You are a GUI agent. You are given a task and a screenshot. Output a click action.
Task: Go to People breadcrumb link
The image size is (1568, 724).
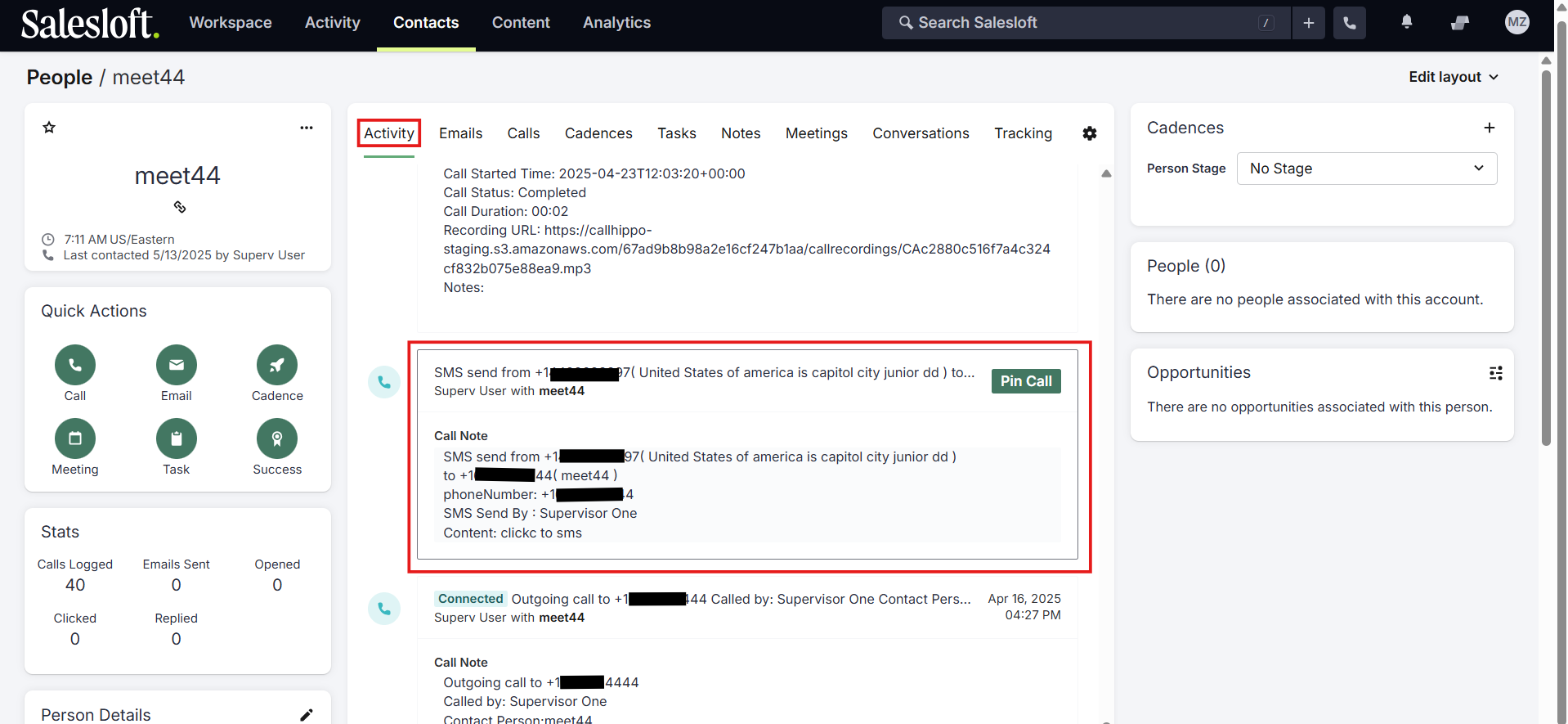tap(60, 78)
